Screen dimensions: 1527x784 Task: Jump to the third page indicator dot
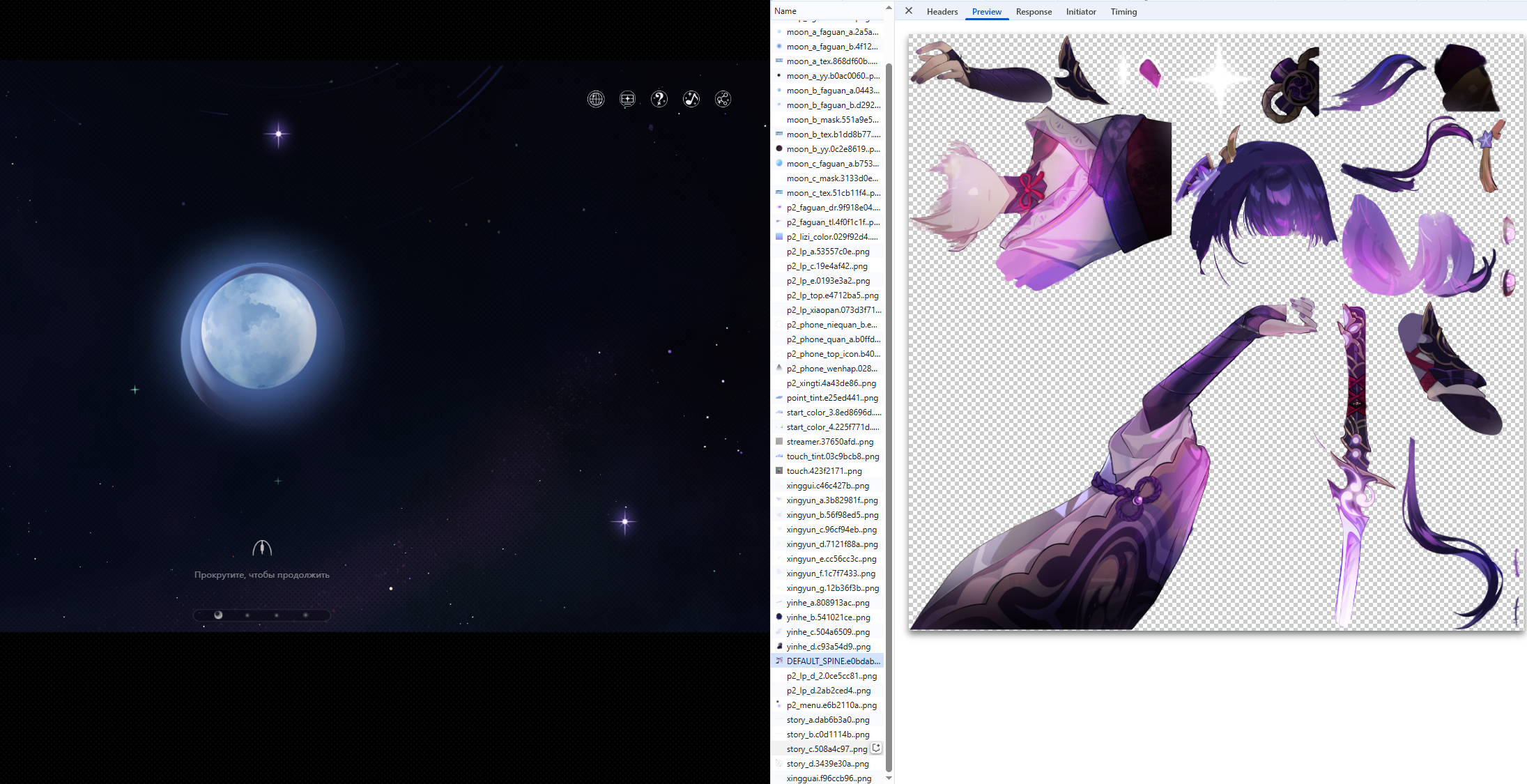(x=277, y=615)
